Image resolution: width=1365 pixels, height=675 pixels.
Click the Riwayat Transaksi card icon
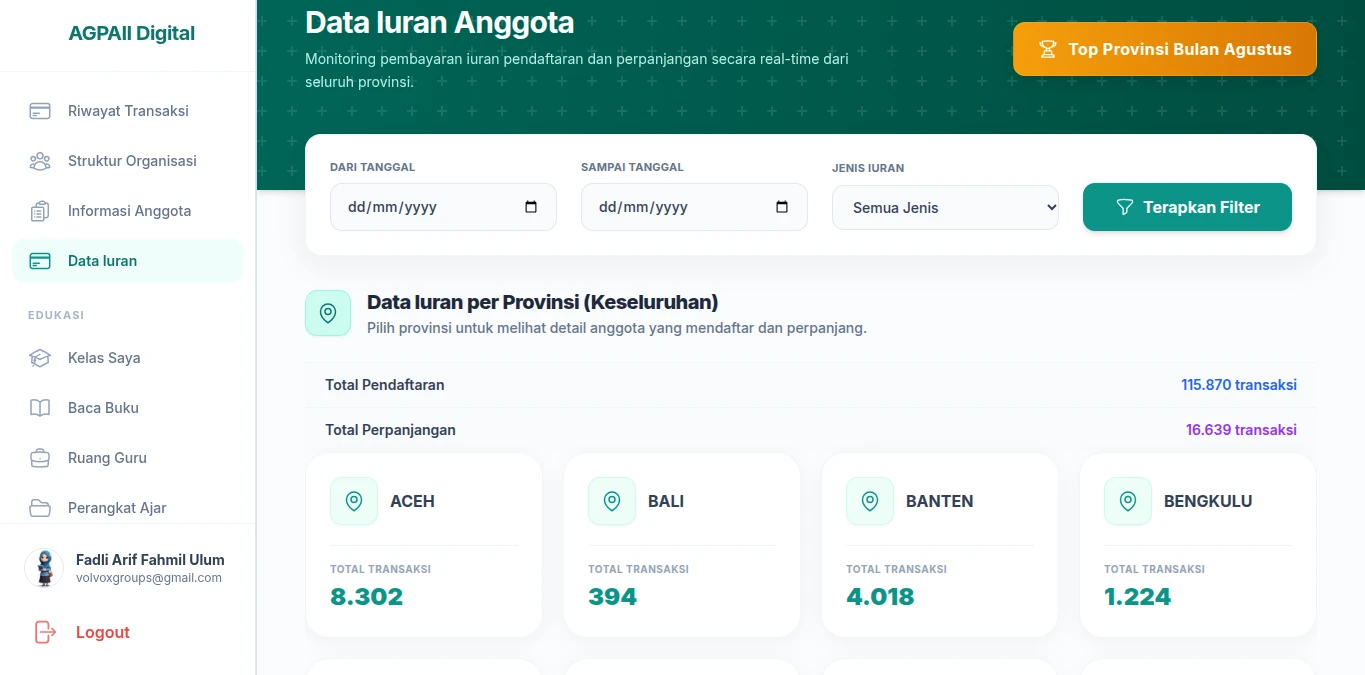click(x=40, y=111)
